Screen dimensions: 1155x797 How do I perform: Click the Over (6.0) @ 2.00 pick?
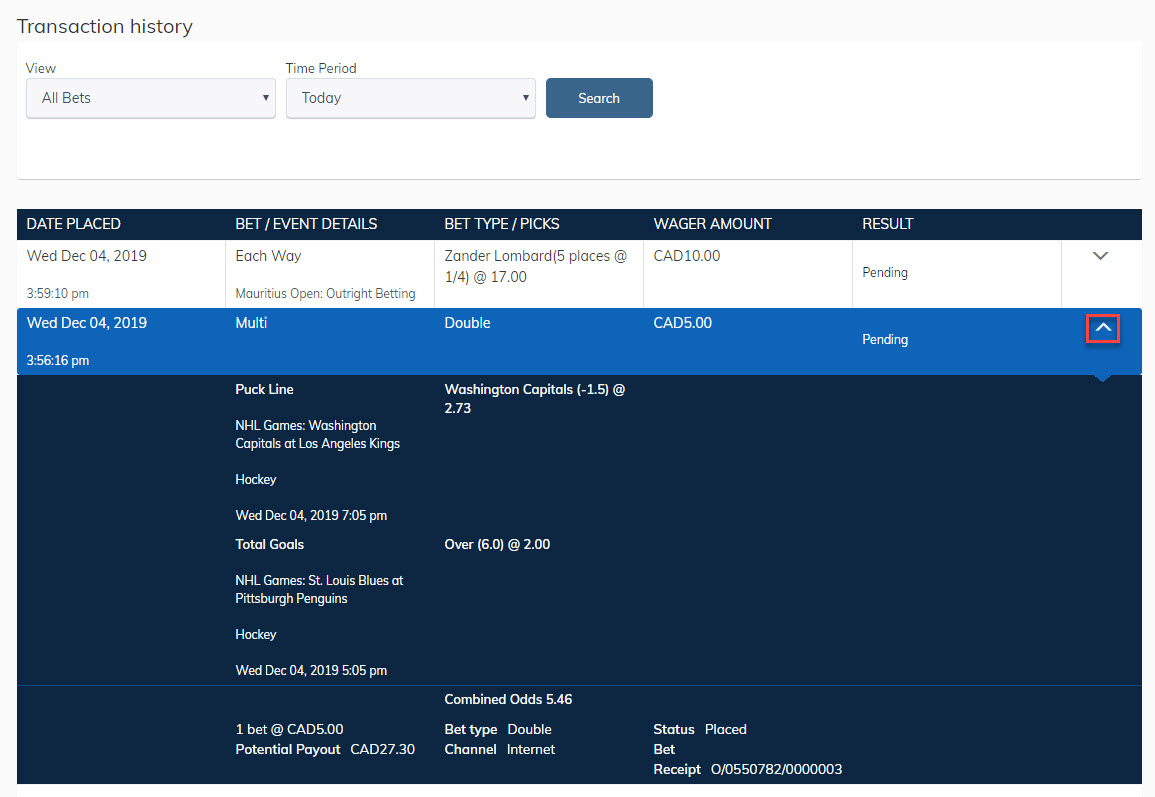[497, 545]
